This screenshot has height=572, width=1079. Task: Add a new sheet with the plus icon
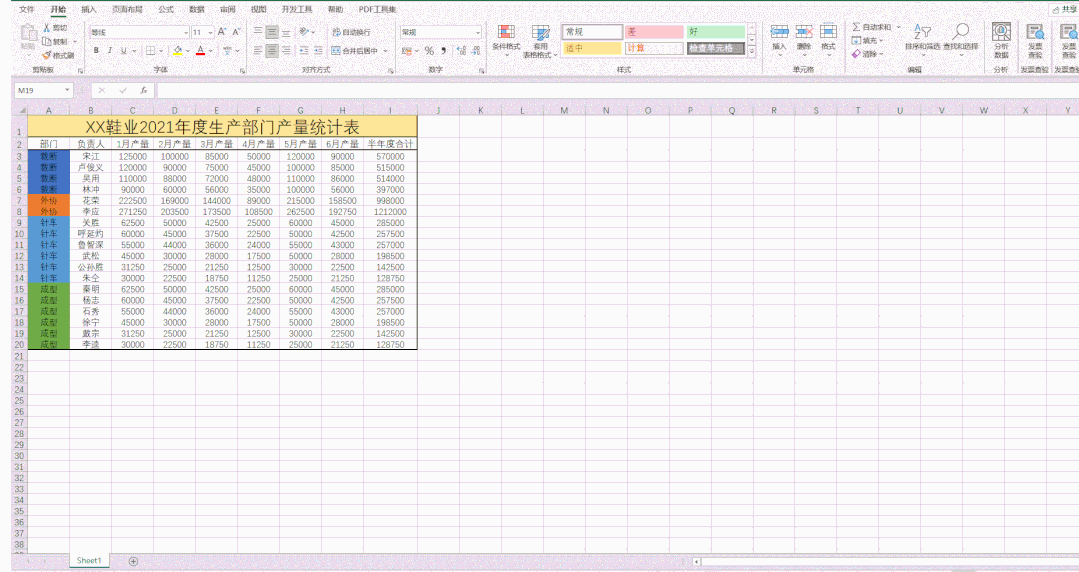pos(133,561)
